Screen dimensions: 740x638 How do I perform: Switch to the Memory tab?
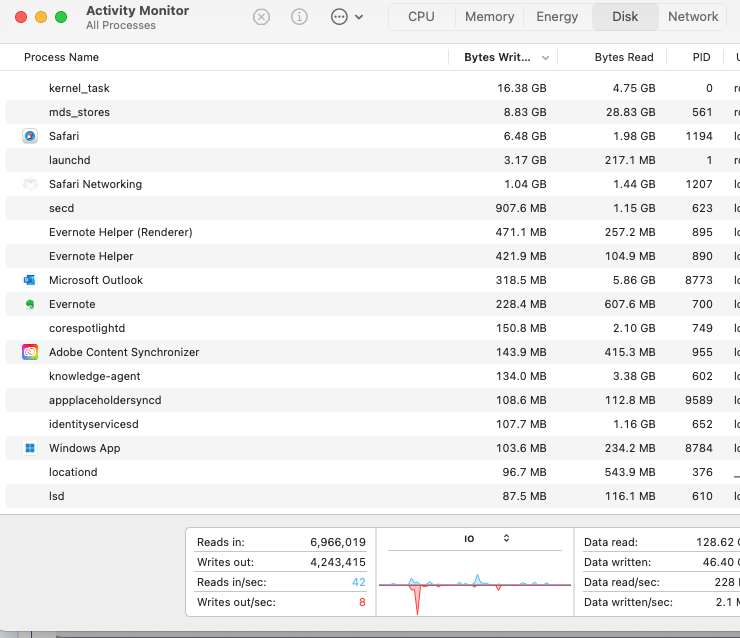(x=489, y=17)
